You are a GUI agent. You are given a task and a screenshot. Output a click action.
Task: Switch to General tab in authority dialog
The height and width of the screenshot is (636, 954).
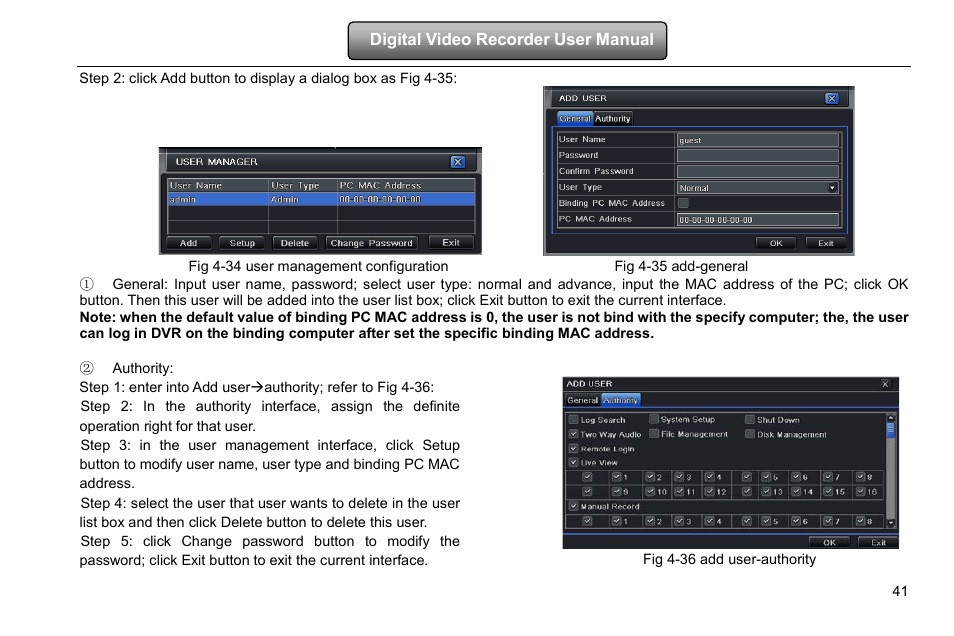[582, 400]
